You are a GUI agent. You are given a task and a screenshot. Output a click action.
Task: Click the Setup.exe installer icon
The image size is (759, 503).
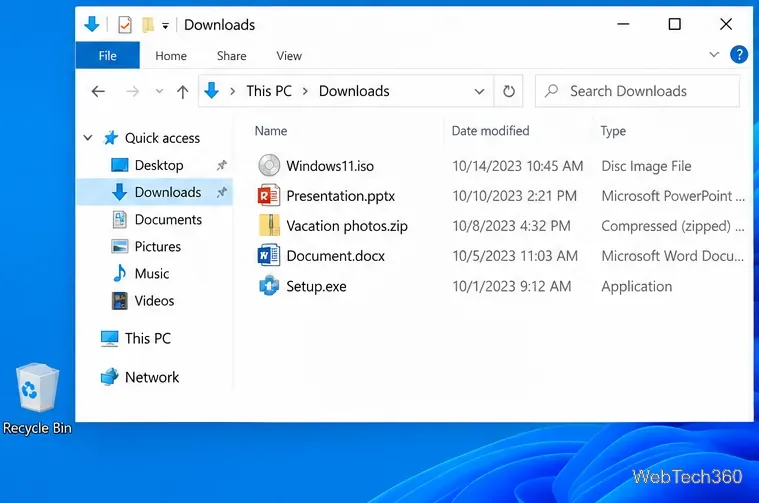269,286
